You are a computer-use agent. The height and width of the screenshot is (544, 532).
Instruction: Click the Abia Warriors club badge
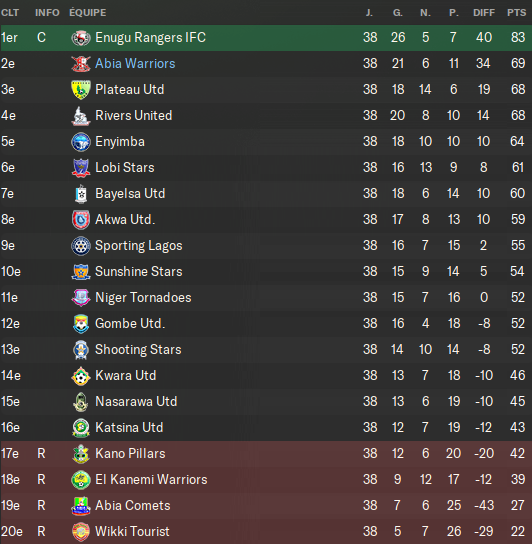81,64
